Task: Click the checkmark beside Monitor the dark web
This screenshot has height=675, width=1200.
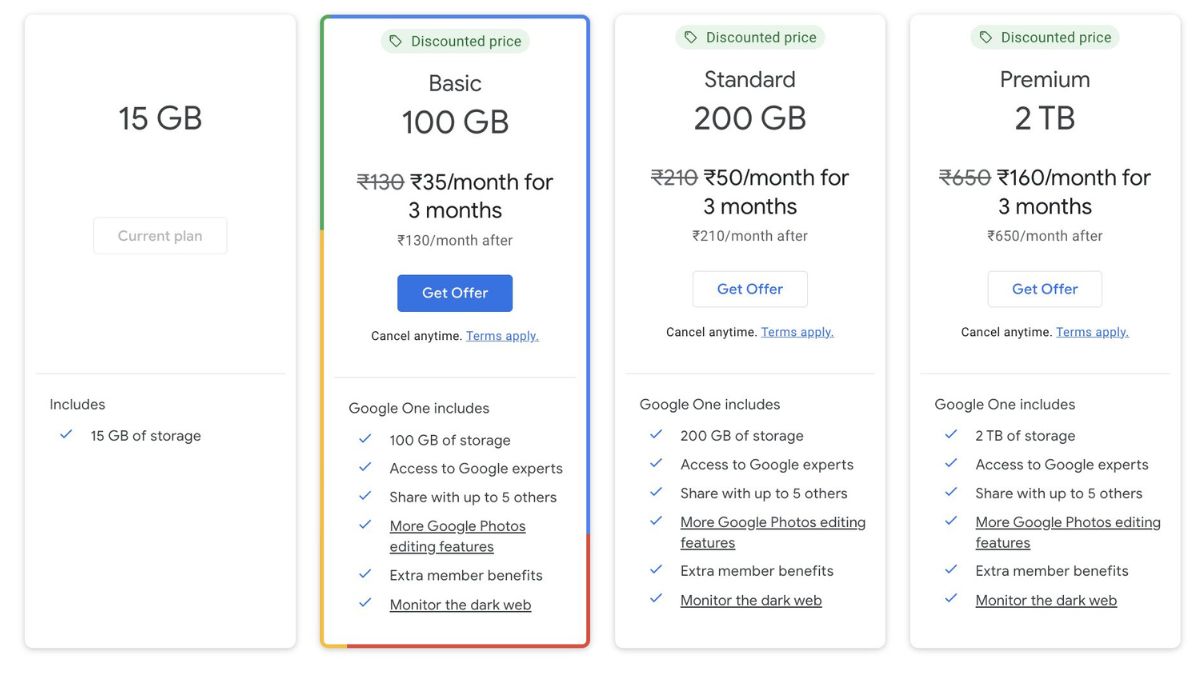Action: [364, 604]
